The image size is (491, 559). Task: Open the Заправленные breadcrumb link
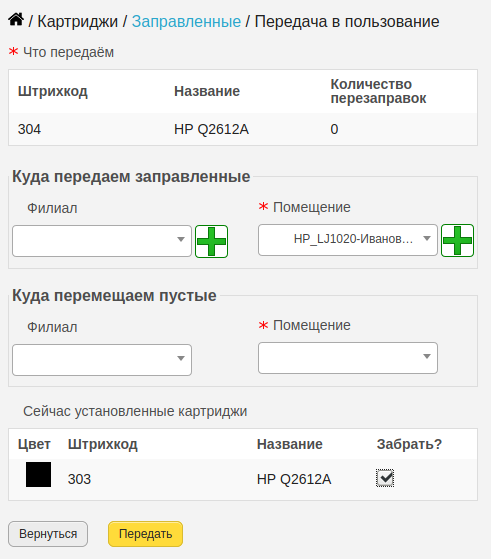(x=186, y=21)
